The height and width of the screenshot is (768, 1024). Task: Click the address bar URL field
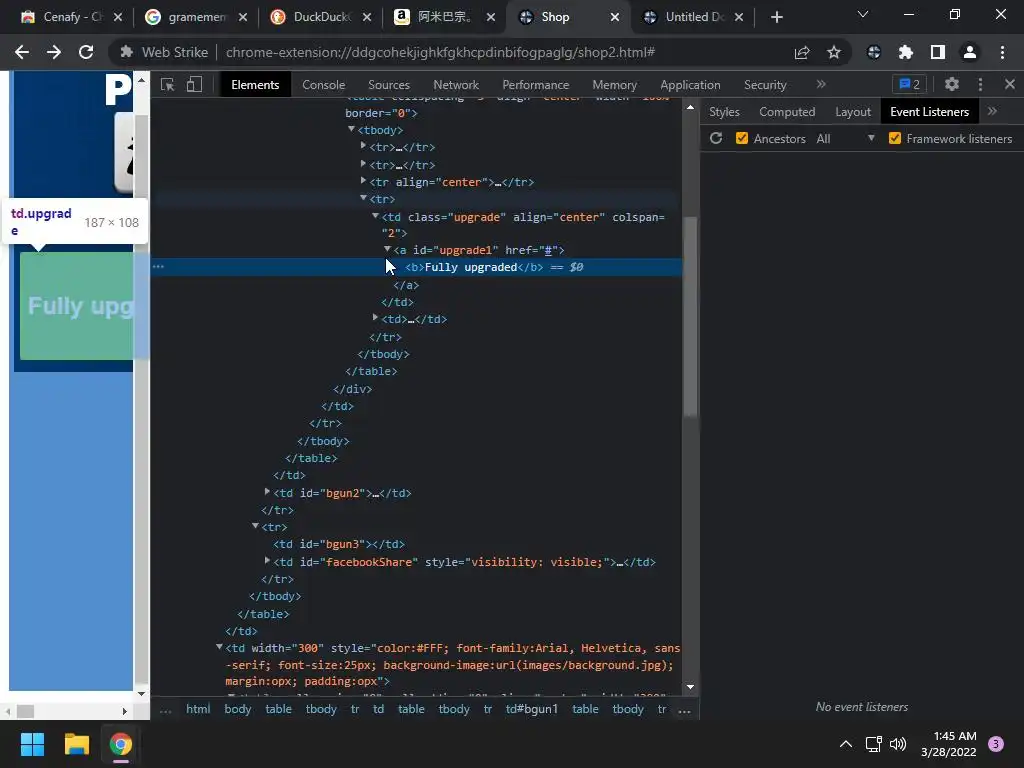tap(440, 52)
